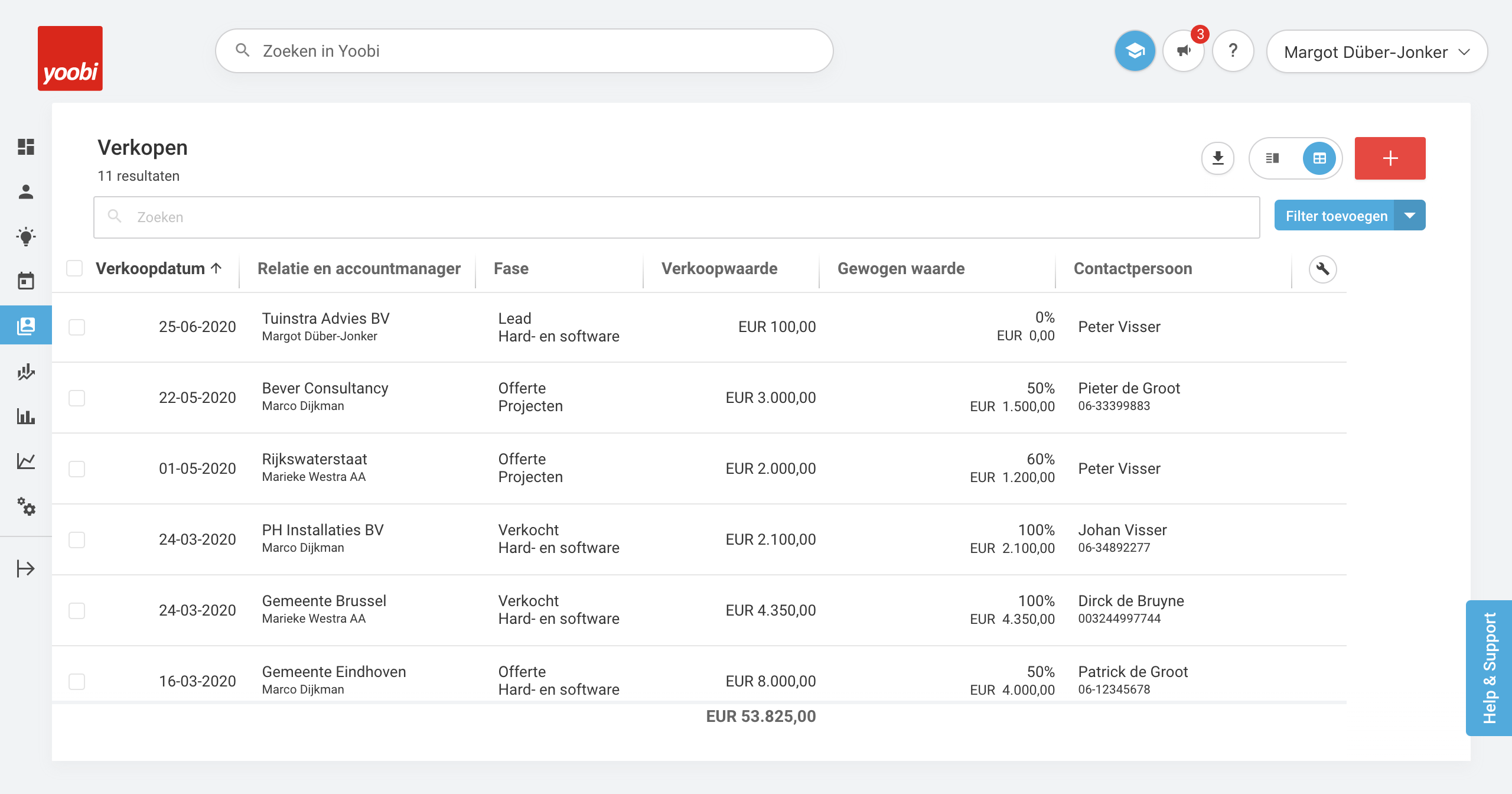Open column settings wrench icon
Image resolution: width=1512 pixels, height=794 pixels.
1322,269
